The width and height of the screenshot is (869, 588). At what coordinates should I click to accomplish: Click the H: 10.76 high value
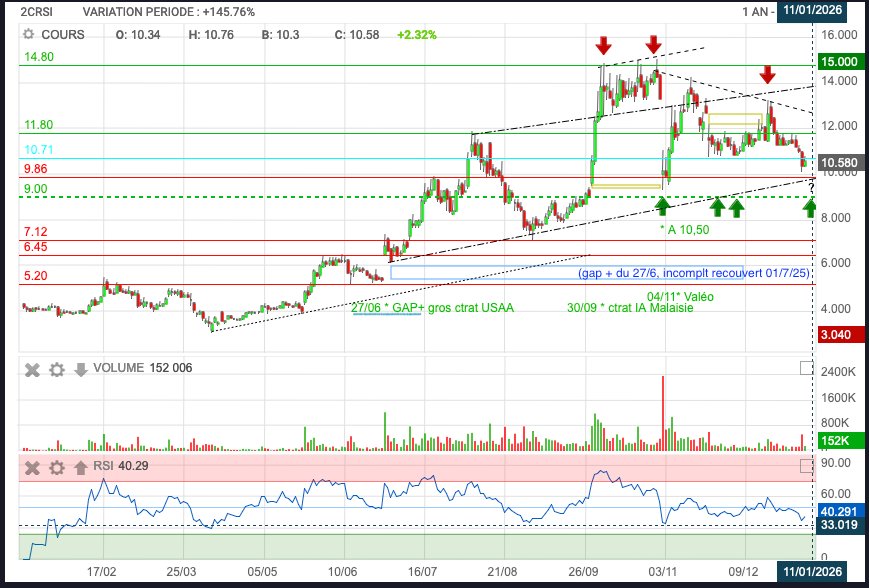click(211, 35)
